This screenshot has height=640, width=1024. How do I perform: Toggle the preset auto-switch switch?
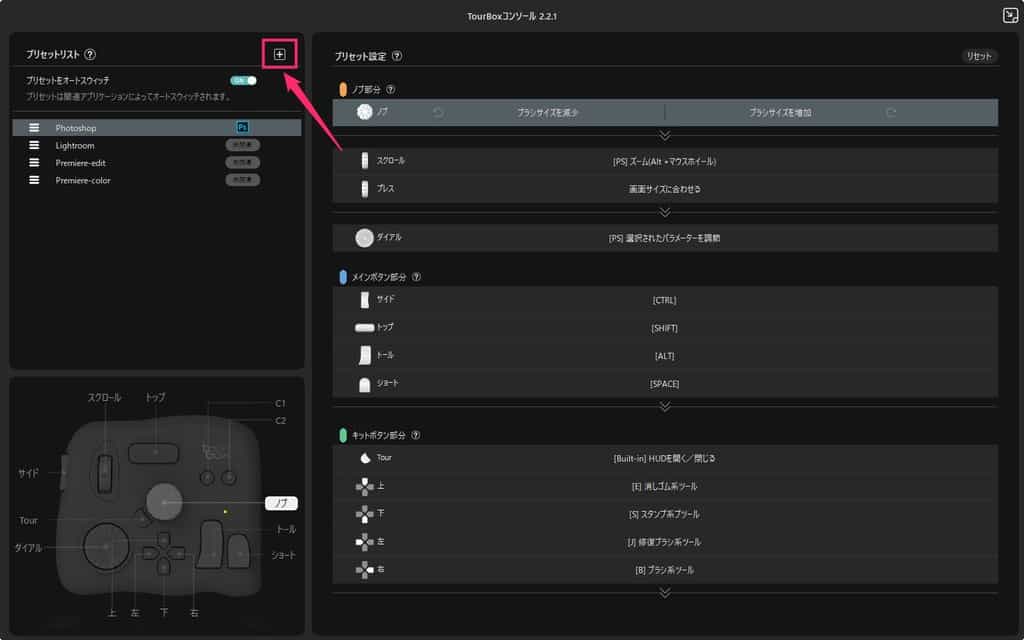click(243, 80)
